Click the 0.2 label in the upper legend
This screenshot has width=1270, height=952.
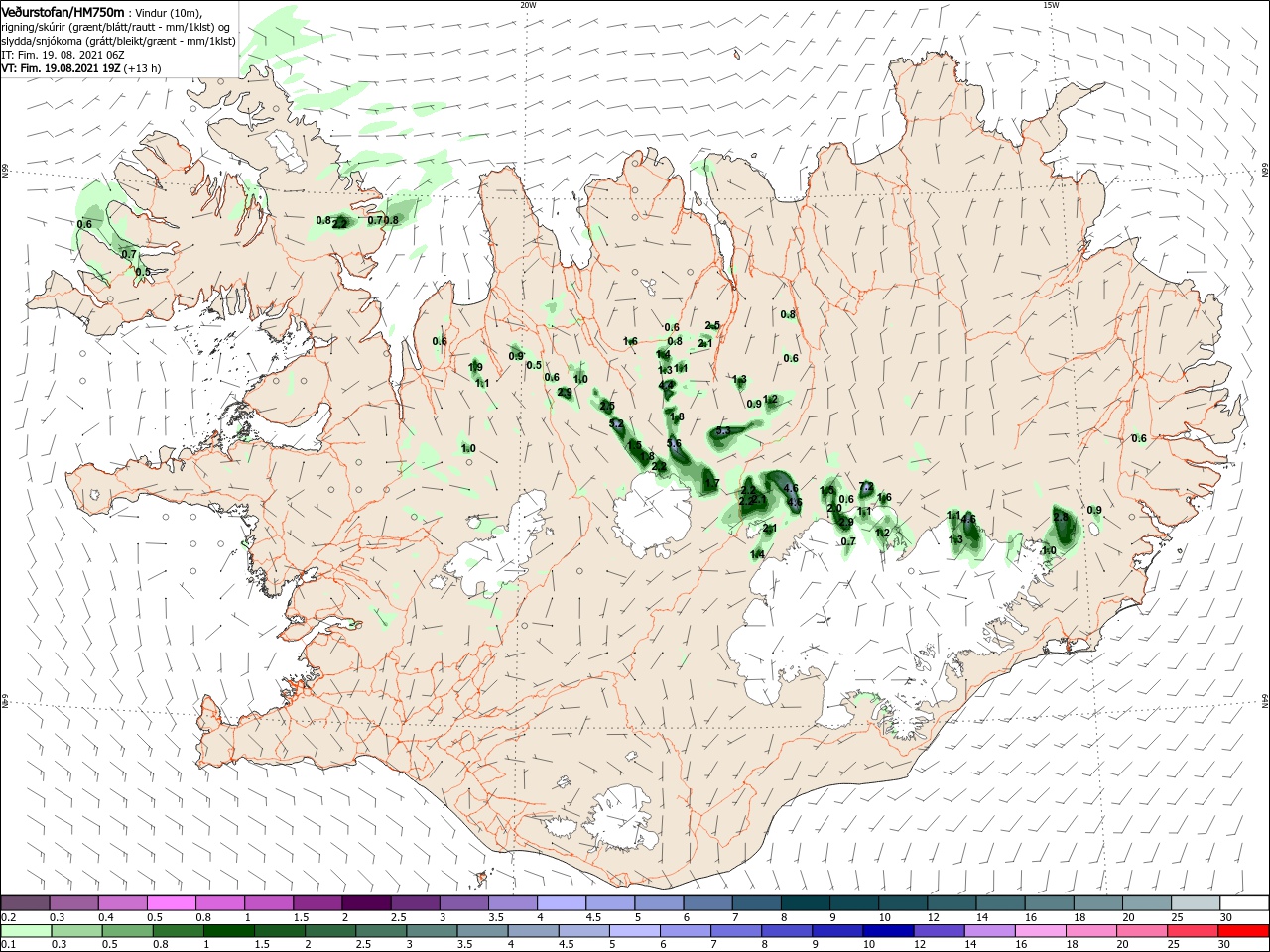[x=7, y=917]
